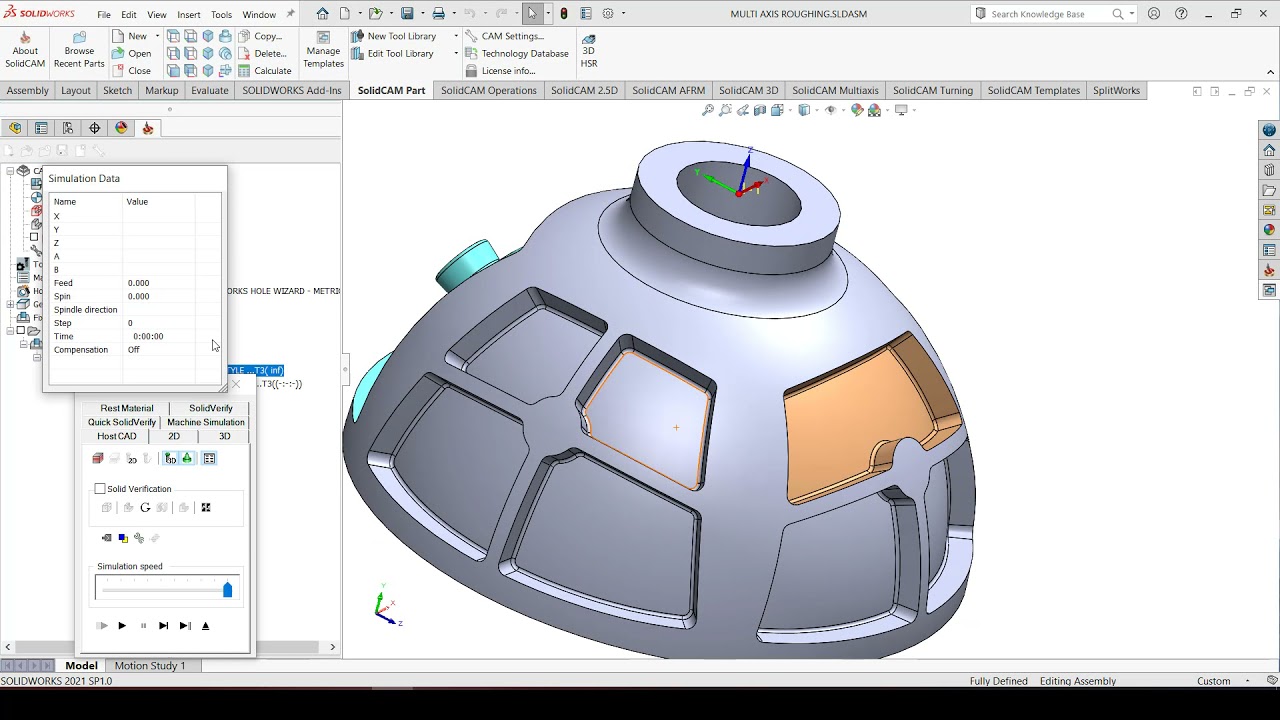The image size is (1280, 720).
Task: Launch 3D HSR tool
Action: click(x=589, y=50)
